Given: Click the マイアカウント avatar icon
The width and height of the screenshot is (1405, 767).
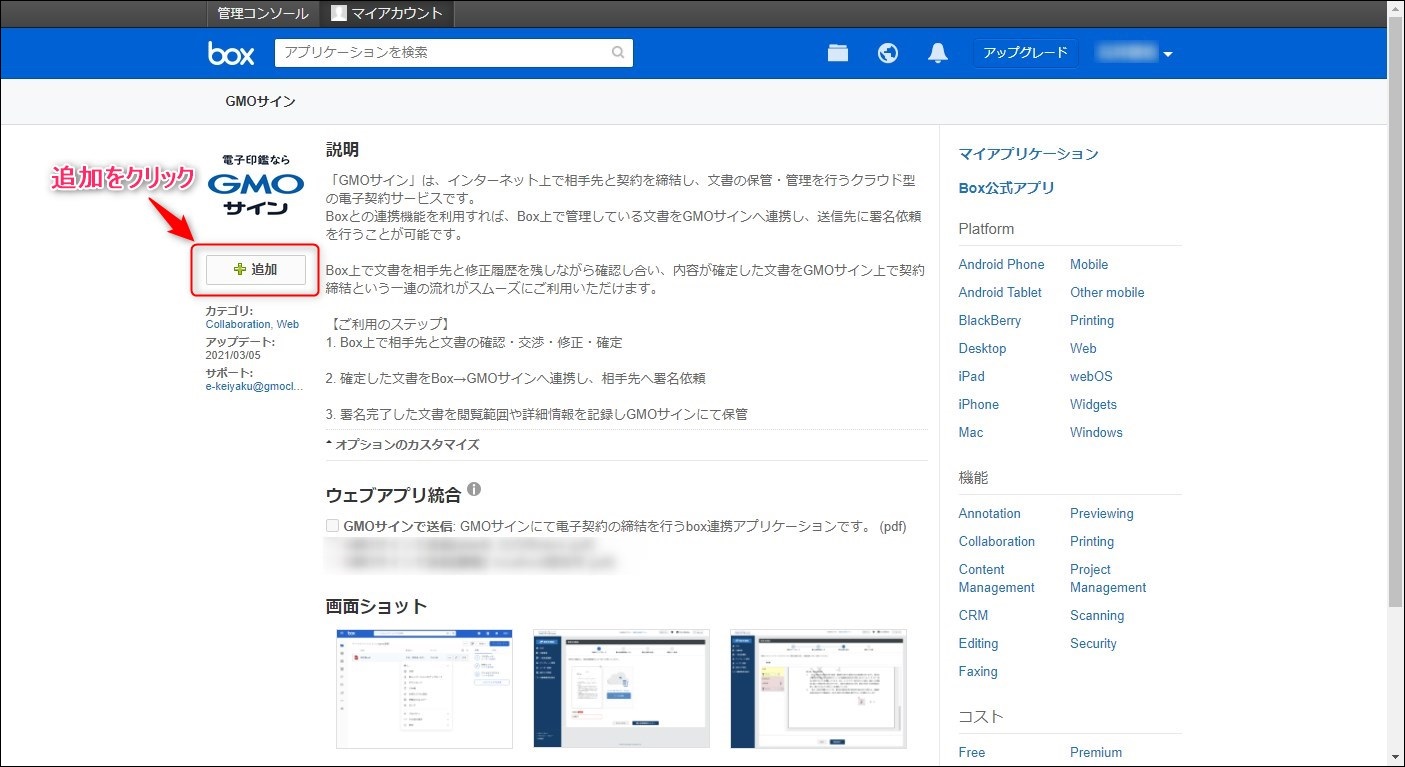Looking at the screenshot, I should (x=339, y=13).
